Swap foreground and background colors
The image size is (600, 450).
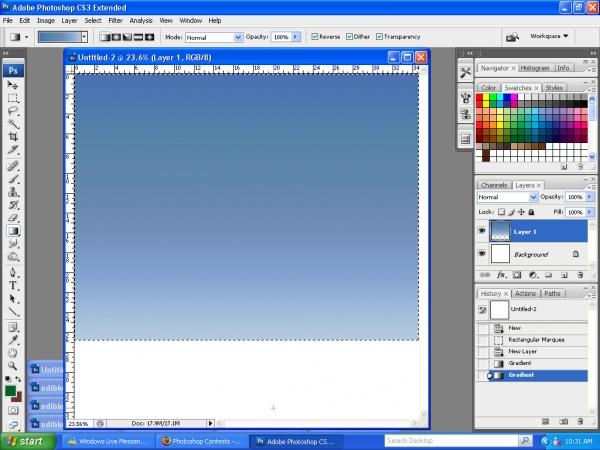pyautogui.click(x=18, y=379)
